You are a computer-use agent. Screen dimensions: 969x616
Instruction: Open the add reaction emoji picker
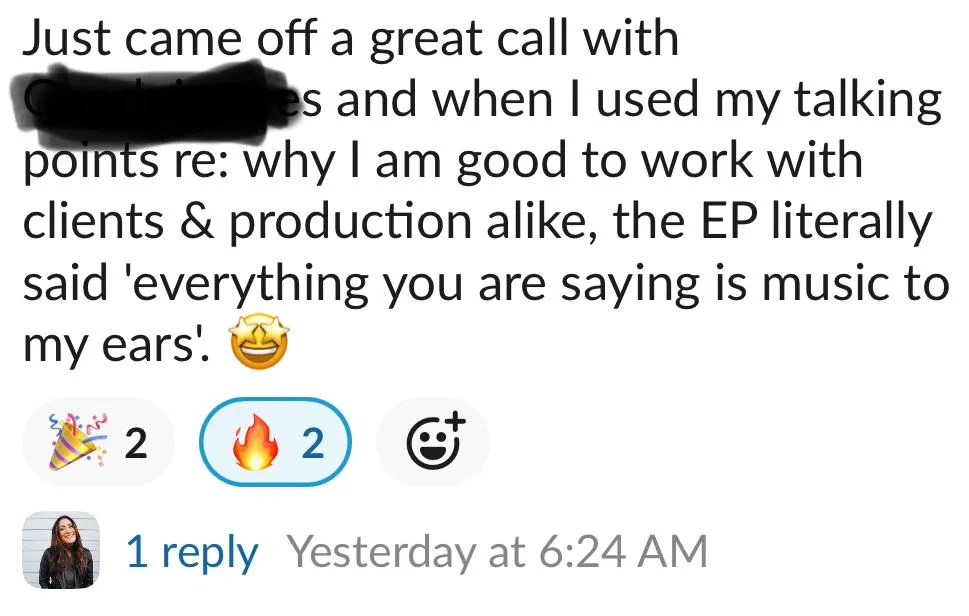tap(433, 442)
